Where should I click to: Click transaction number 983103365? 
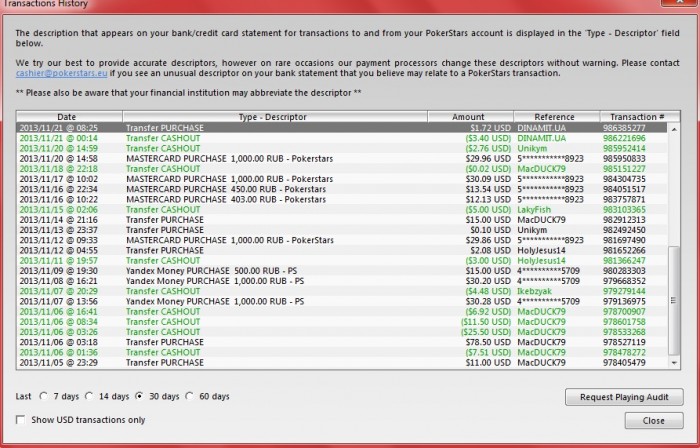(624, 210)
